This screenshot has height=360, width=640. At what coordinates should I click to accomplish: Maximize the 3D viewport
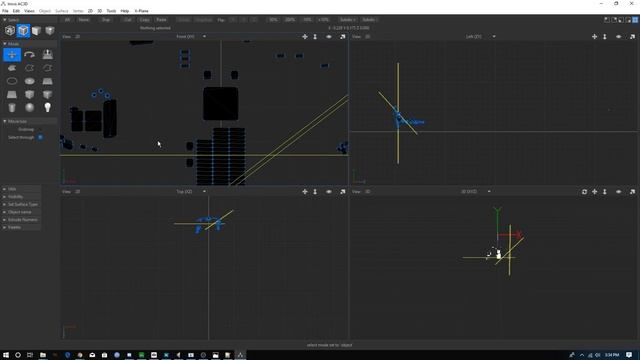click(x=632, y=191)
